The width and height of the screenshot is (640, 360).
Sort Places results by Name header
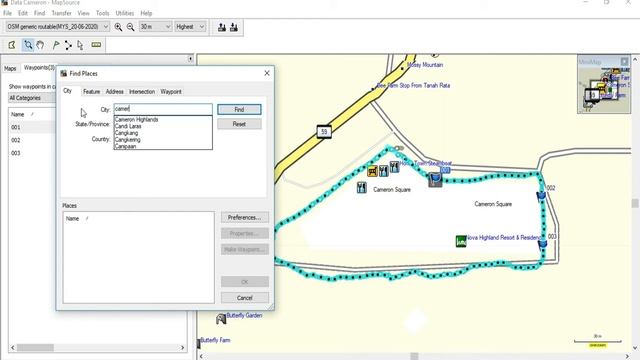[x=138, y=219]
